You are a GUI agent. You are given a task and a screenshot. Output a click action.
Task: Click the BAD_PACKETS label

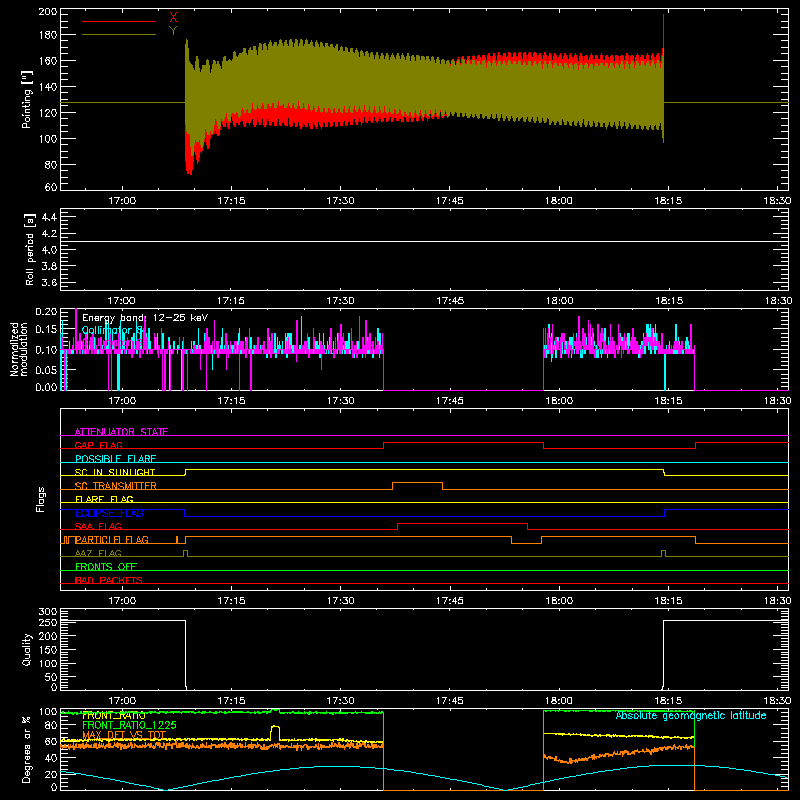pos(109,580)
